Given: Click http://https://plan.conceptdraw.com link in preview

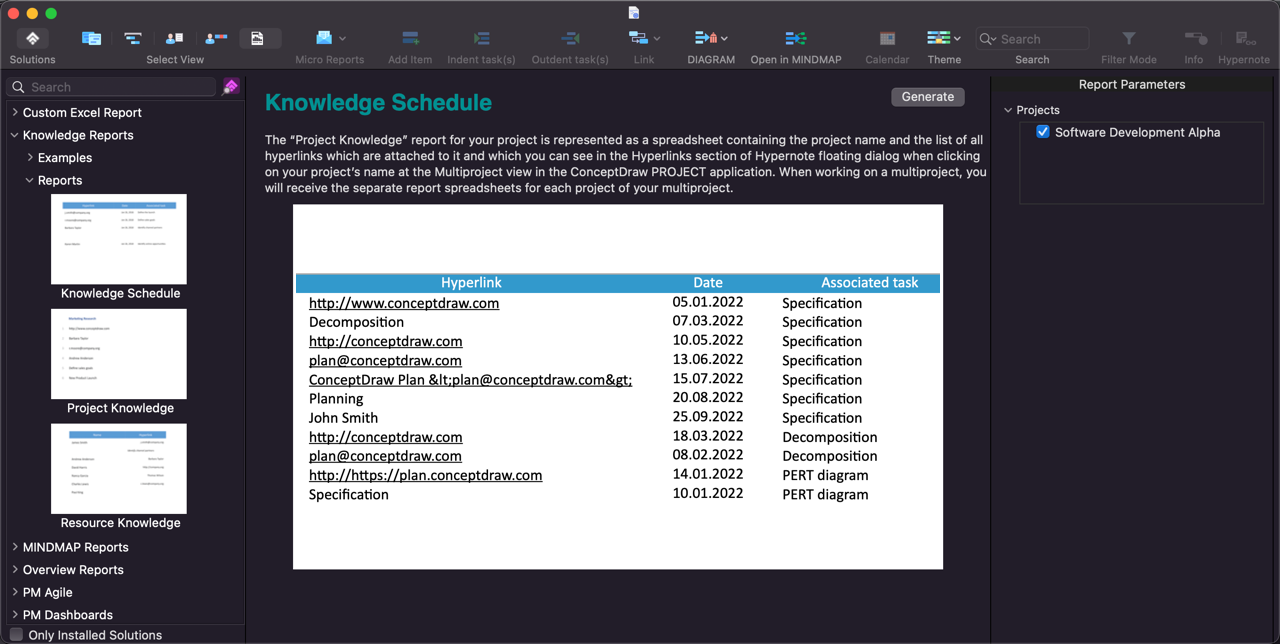Looking at the screenshot, I should 426,475.
